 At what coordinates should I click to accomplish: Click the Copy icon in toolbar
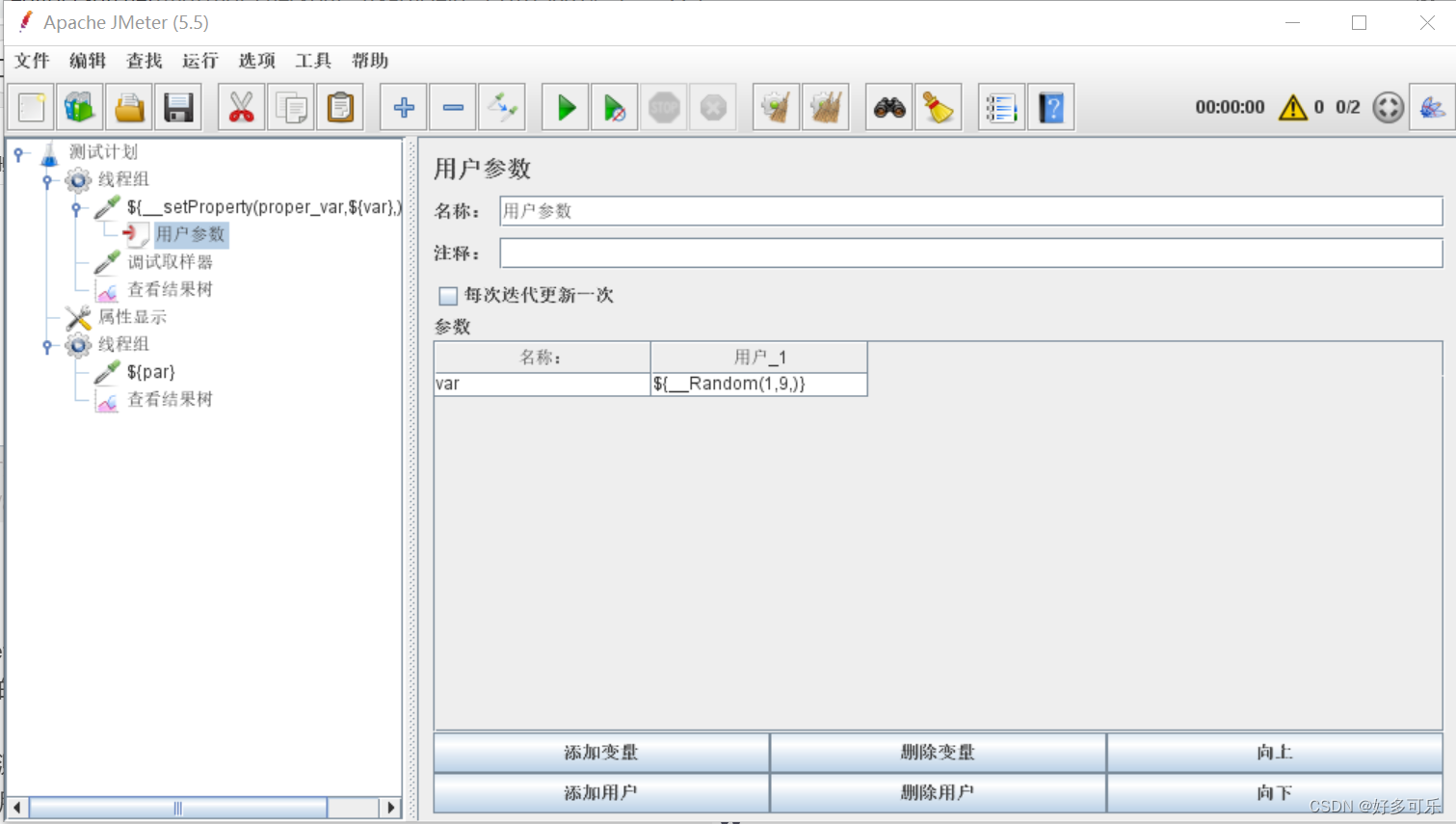tap(291, 107)
